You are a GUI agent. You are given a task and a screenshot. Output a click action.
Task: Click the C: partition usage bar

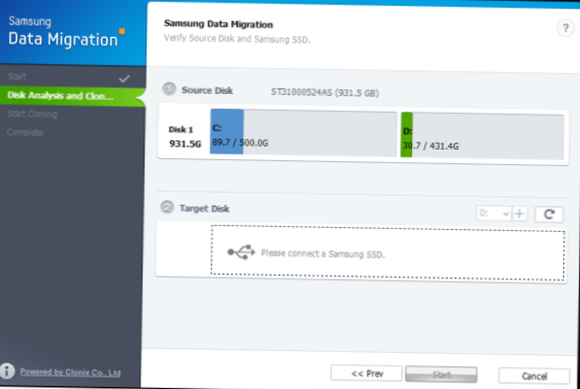303,132
